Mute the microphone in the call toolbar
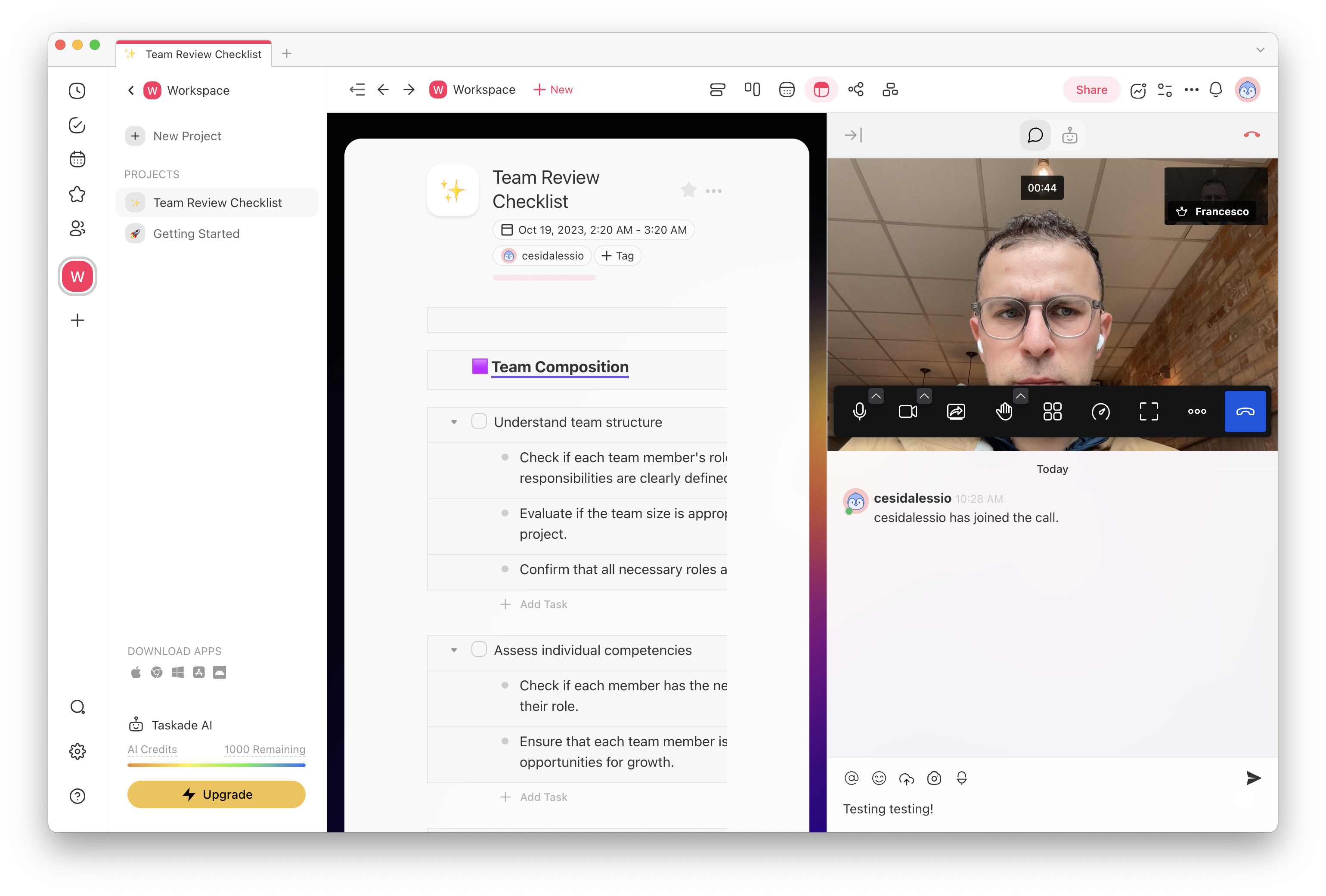1326x896 pixels. (x=861, y=411)
